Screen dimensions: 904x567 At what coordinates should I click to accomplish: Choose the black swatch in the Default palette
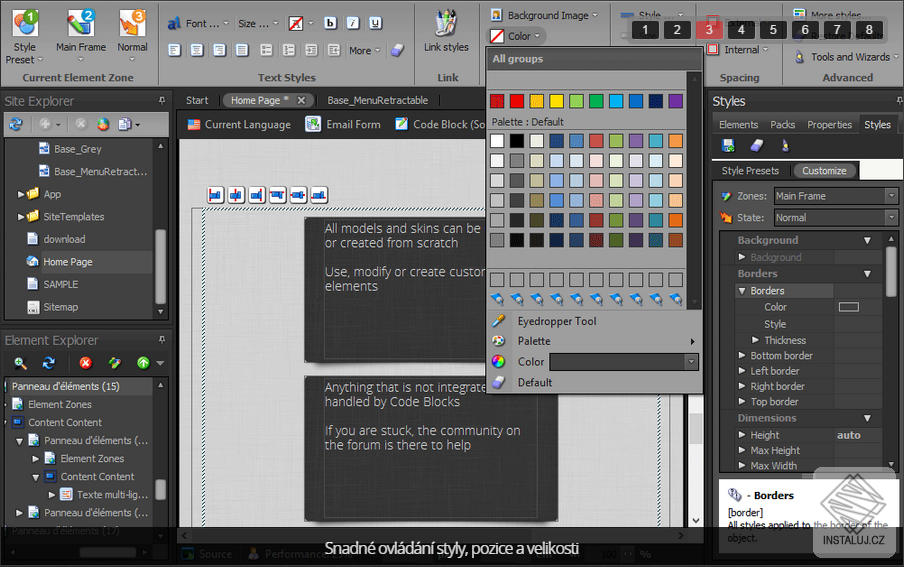pyautogui.click(x=517, y=140)
